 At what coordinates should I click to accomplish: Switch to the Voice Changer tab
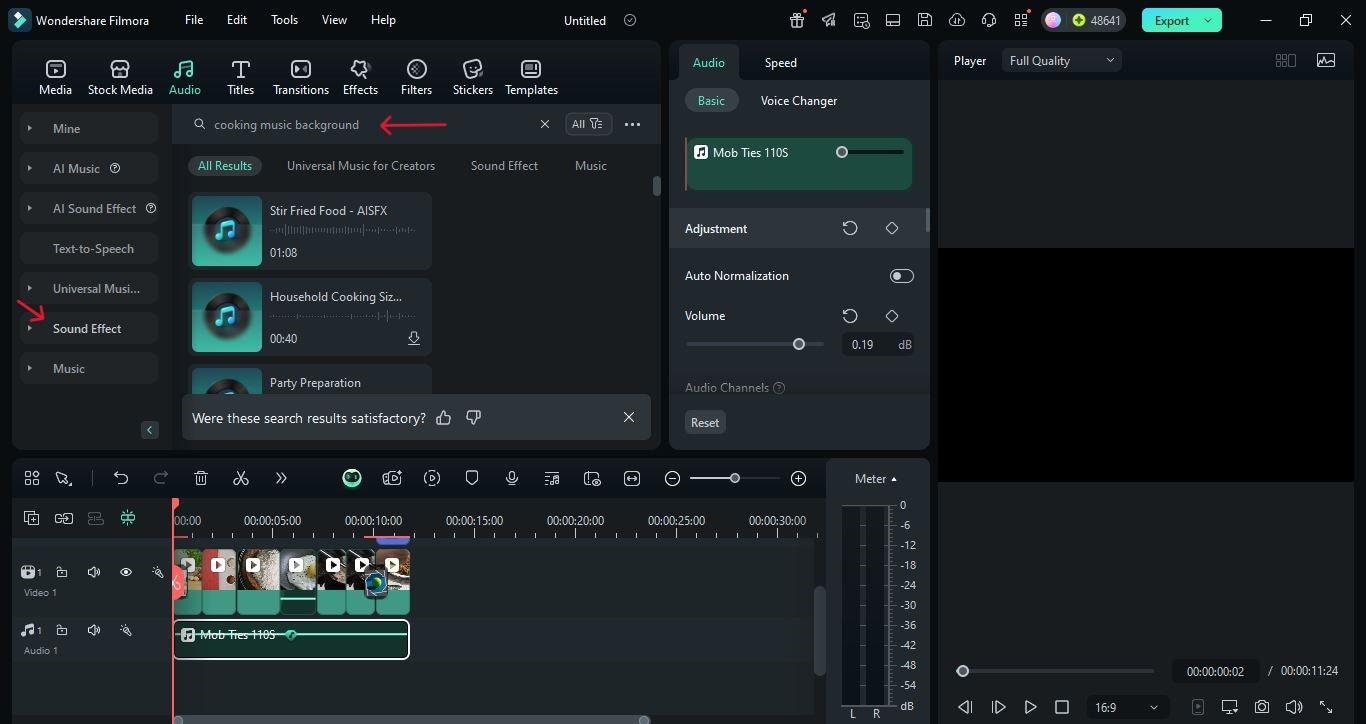tap(799, 100)
